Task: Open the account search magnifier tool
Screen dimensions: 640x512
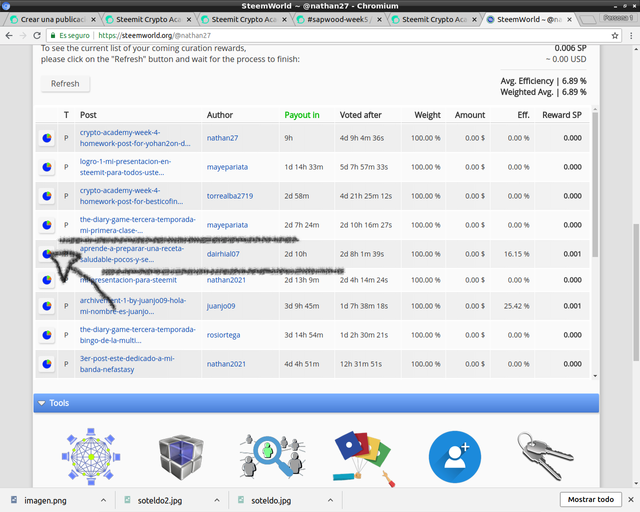Action: tap(272, 456)
